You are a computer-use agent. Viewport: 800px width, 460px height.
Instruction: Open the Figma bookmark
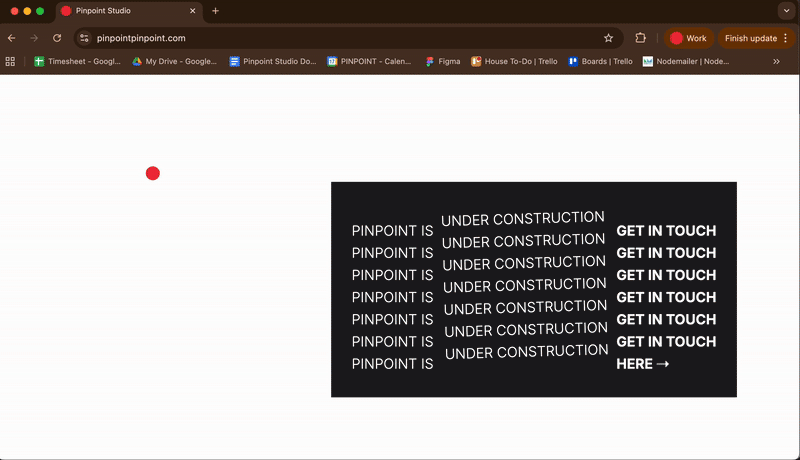click(442, 61)
